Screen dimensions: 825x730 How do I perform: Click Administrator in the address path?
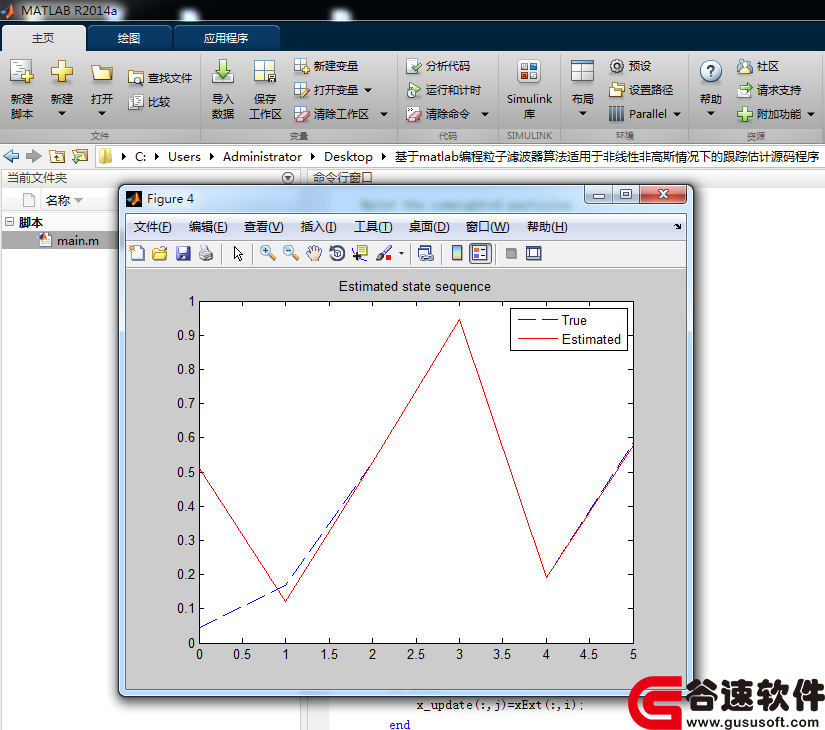(x=262, y=156)
